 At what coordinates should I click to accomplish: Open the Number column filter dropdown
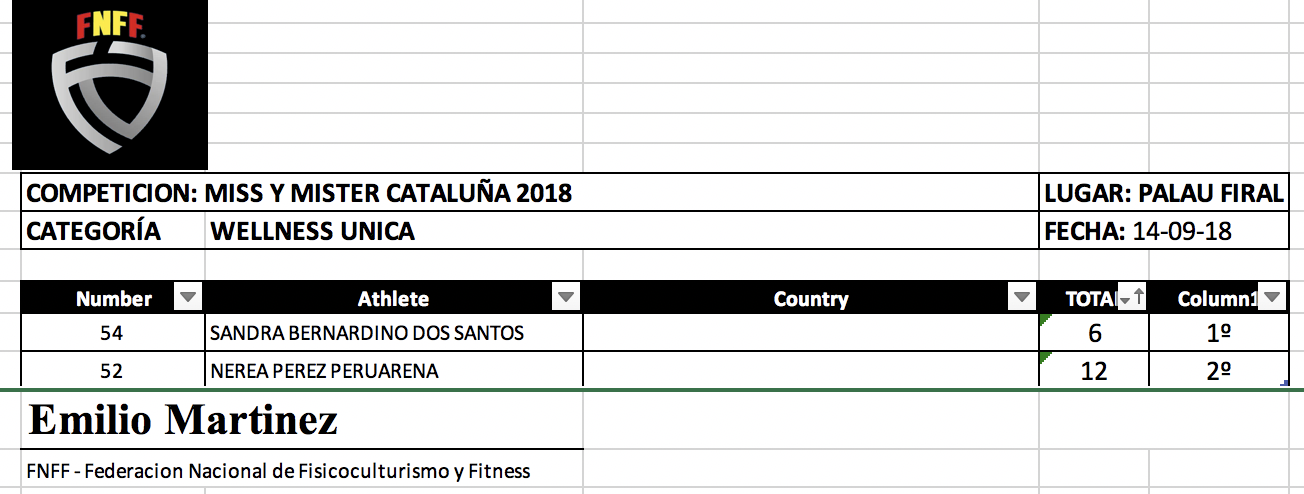click(x=188, y=297)
